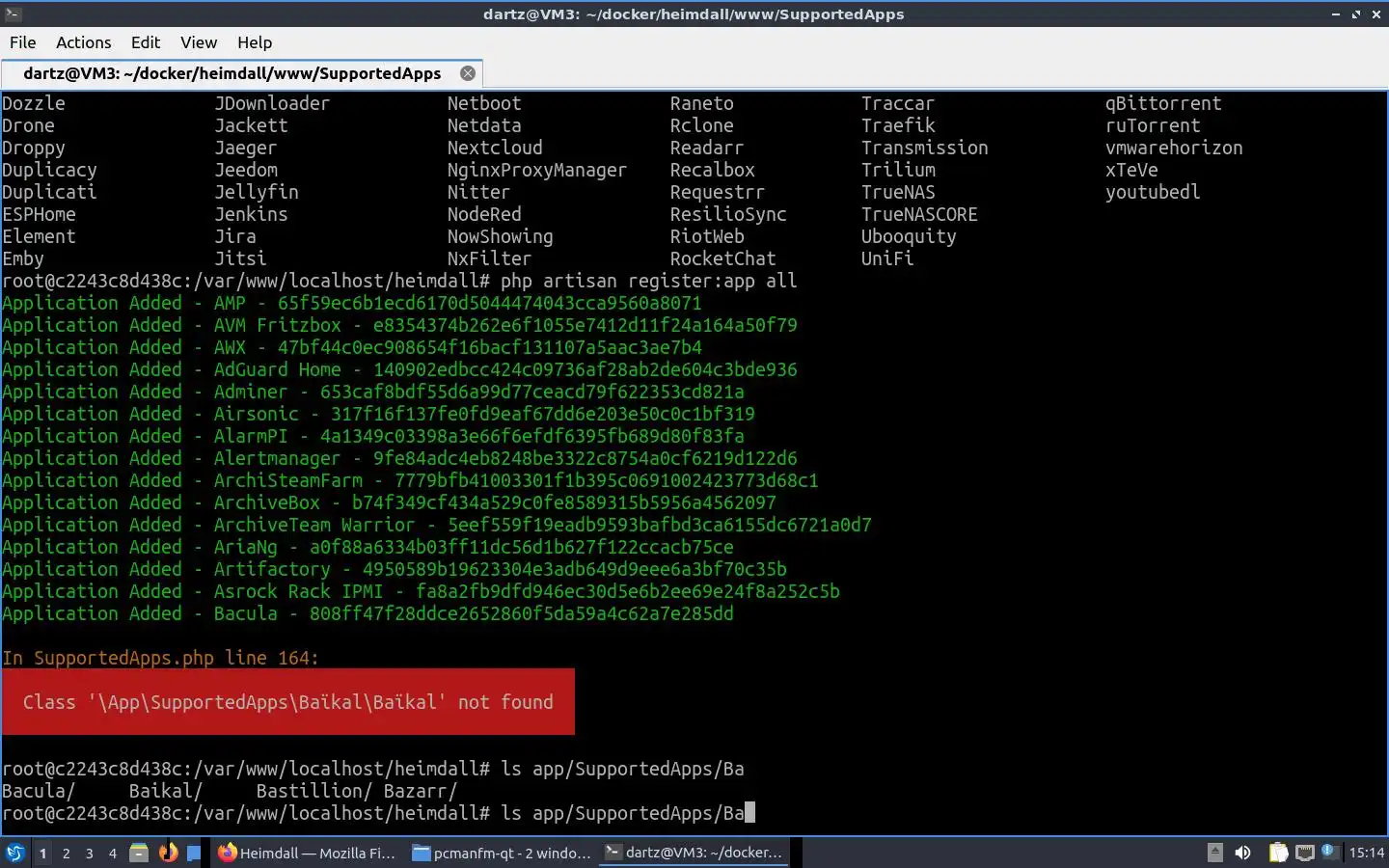Click the dartz@VM3 terminal taskbar button
This screenshot has height=868, width=1389.
[694, 853]
